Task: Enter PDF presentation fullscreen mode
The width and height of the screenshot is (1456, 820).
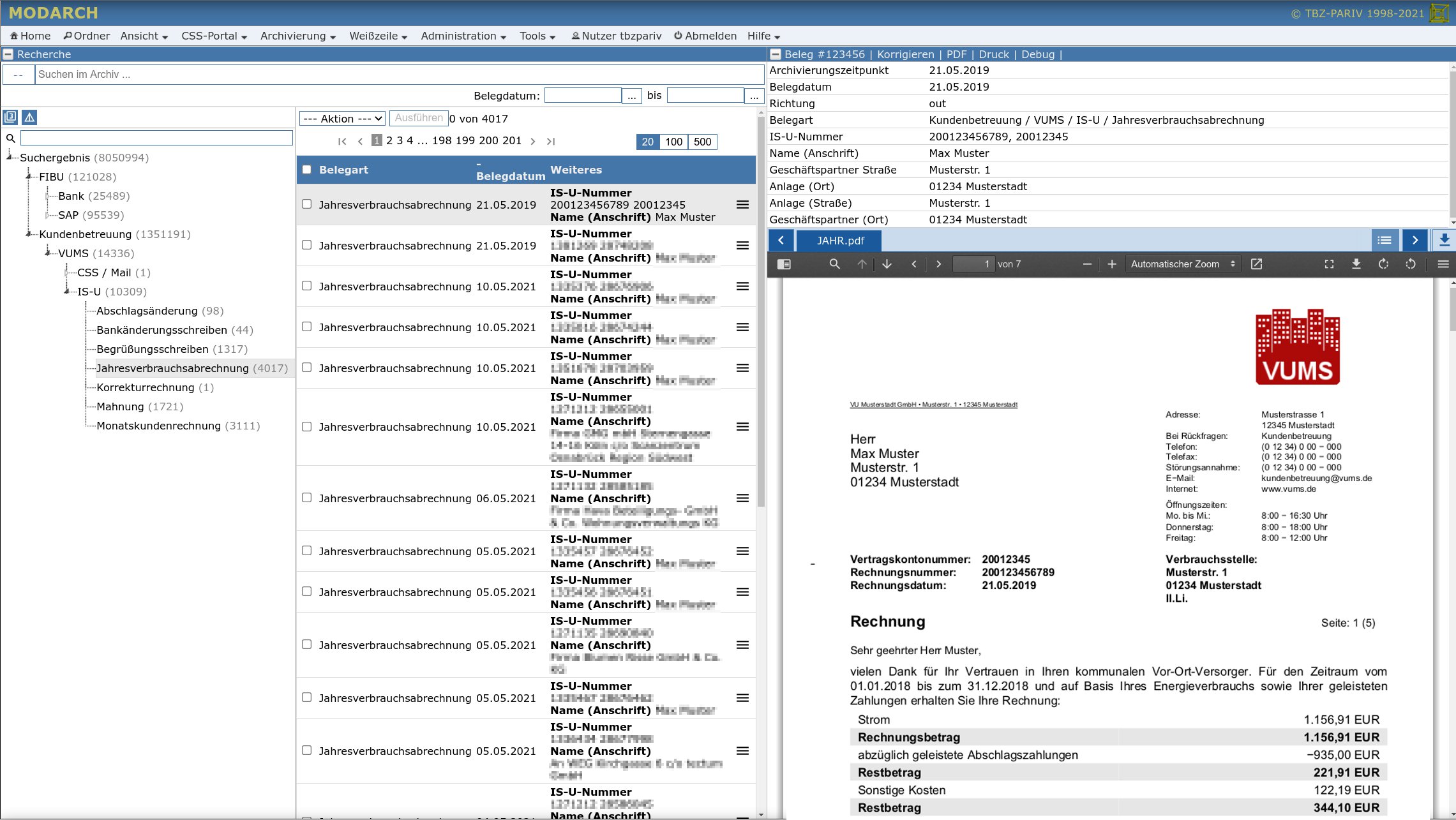Action: (1329, 264)
